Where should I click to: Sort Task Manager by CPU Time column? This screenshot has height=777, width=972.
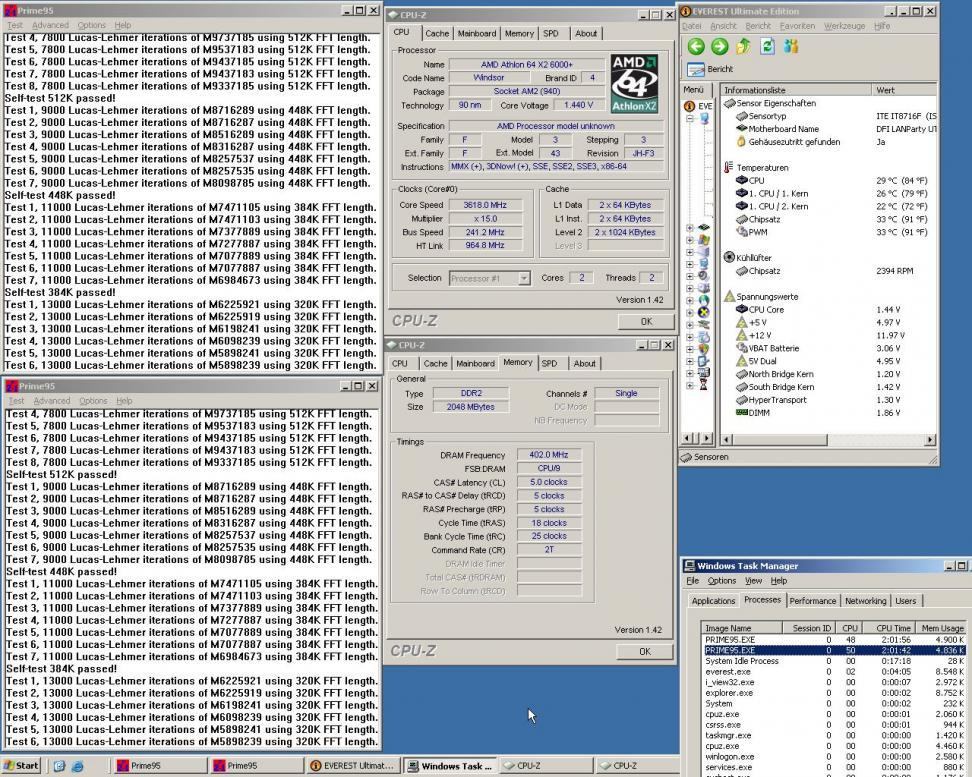(x=887, y=628)
